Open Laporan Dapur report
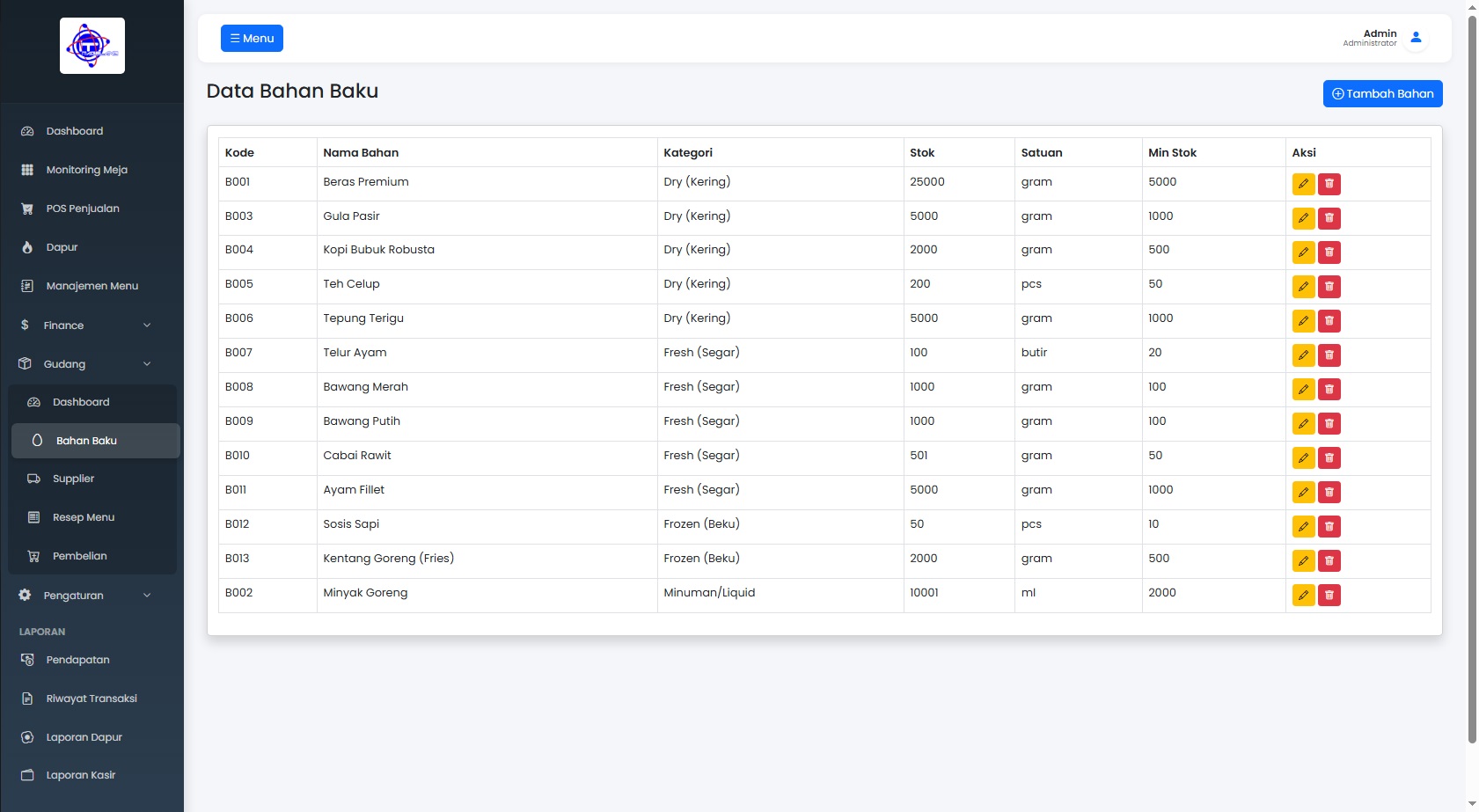This screenshot has width=1479, height=812. (92, 737)
